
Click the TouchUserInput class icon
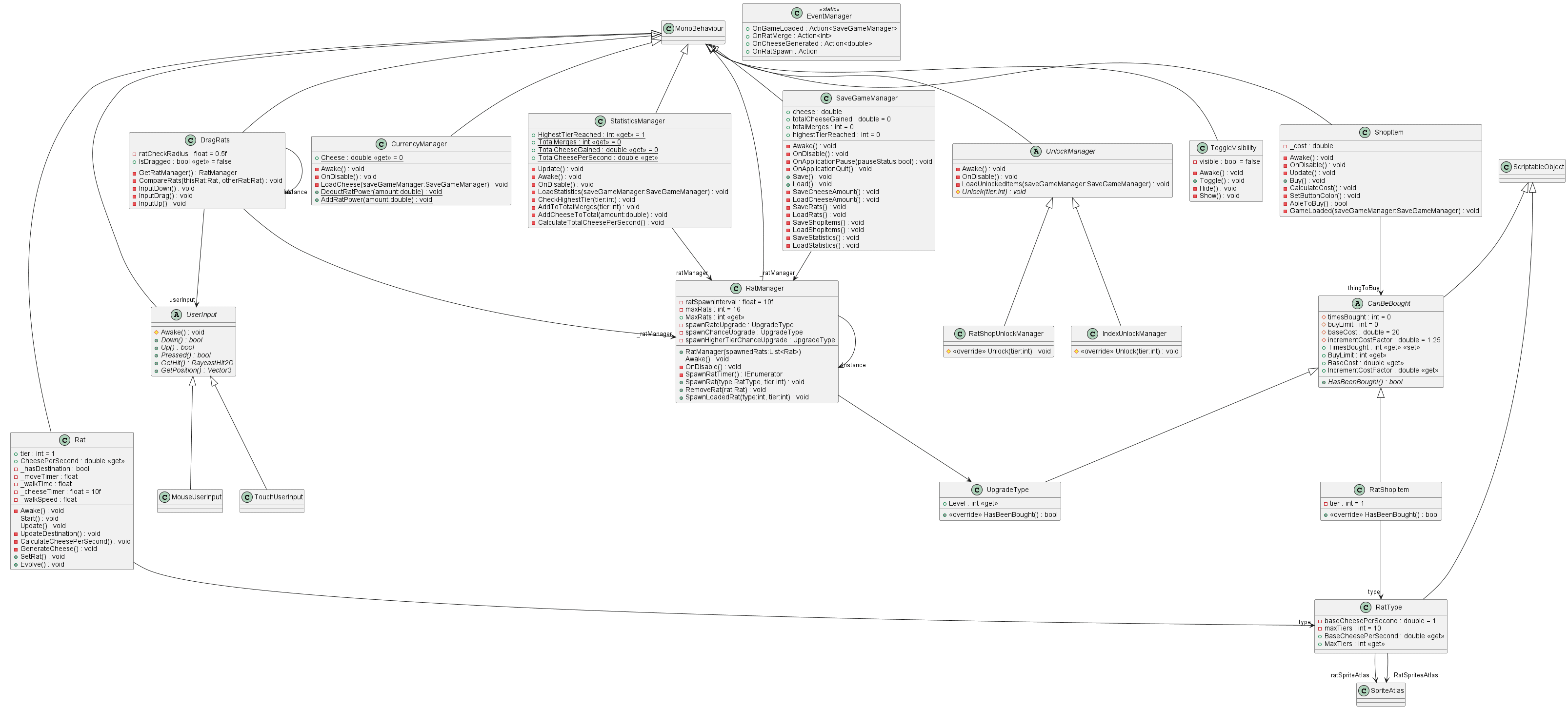tap(246, 497)
